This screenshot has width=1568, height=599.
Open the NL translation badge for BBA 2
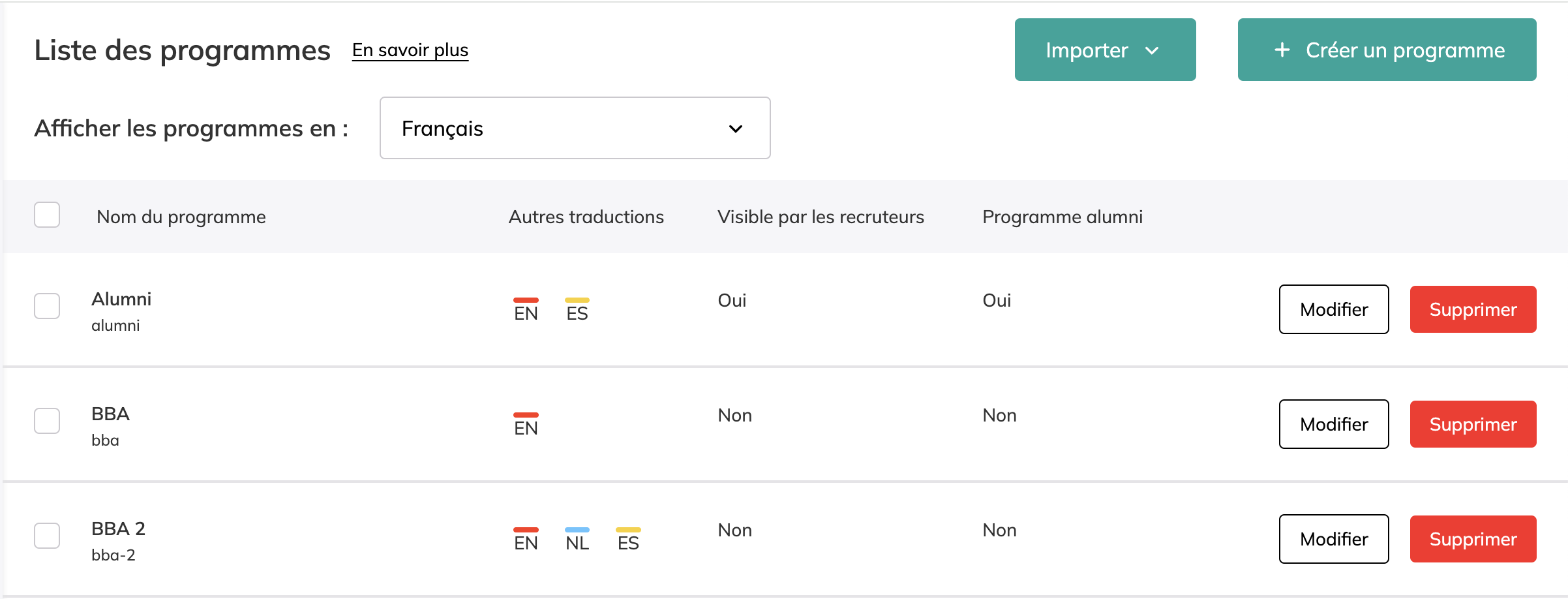click(577, 540)
